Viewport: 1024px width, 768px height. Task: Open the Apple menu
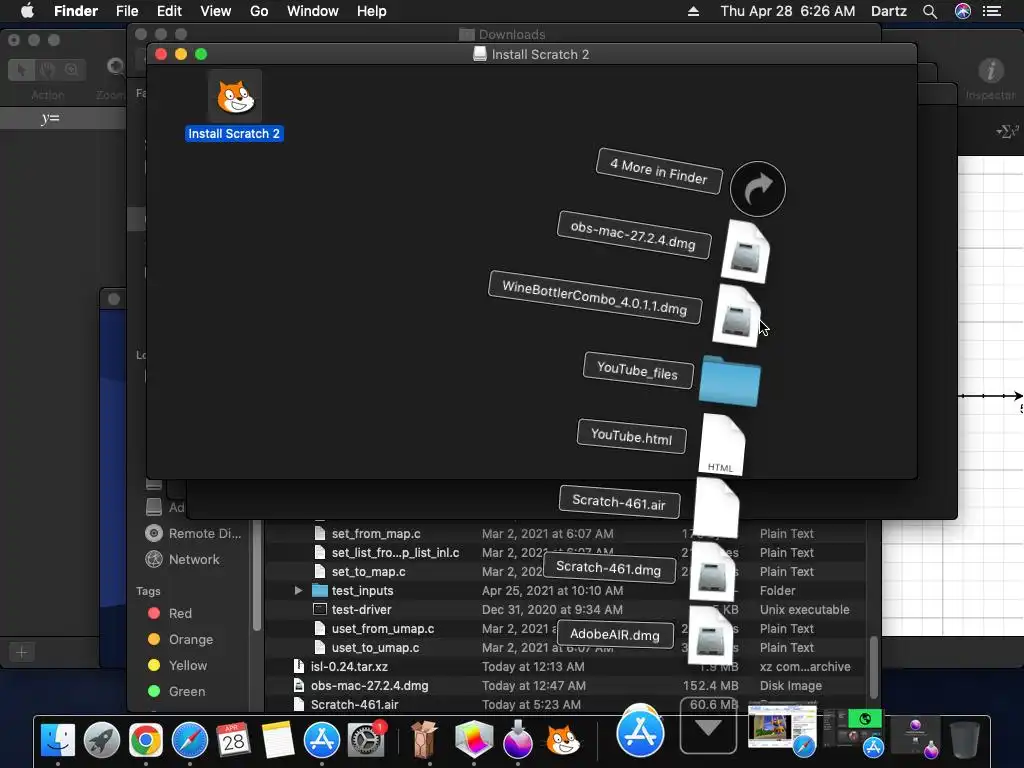pyautogui.click(x=27, y=11)
